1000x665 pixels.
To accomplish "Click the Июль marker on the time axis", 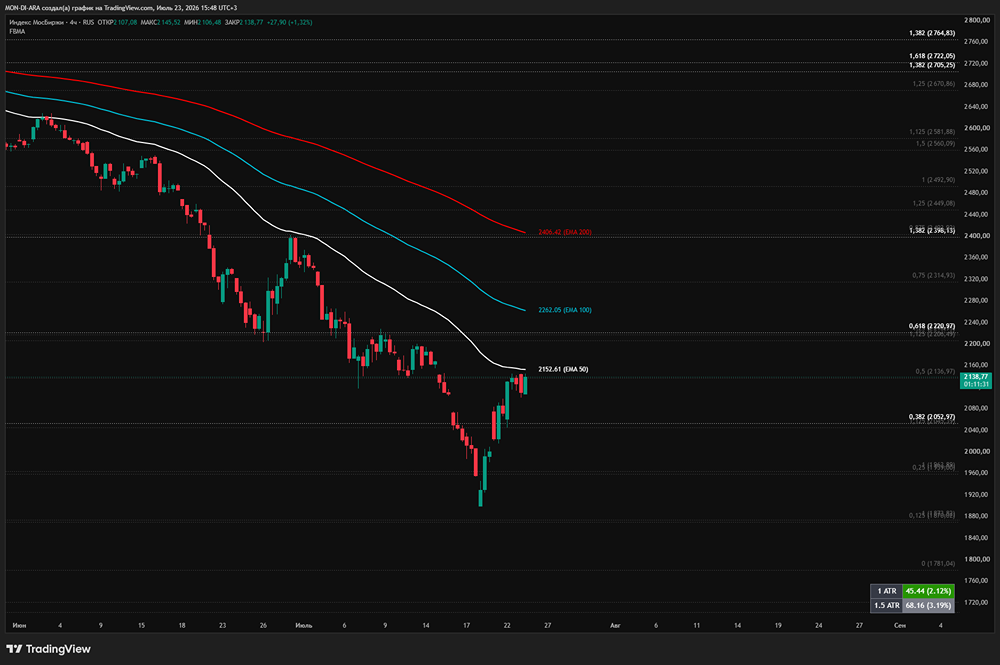I will click(x=304, y=625).
